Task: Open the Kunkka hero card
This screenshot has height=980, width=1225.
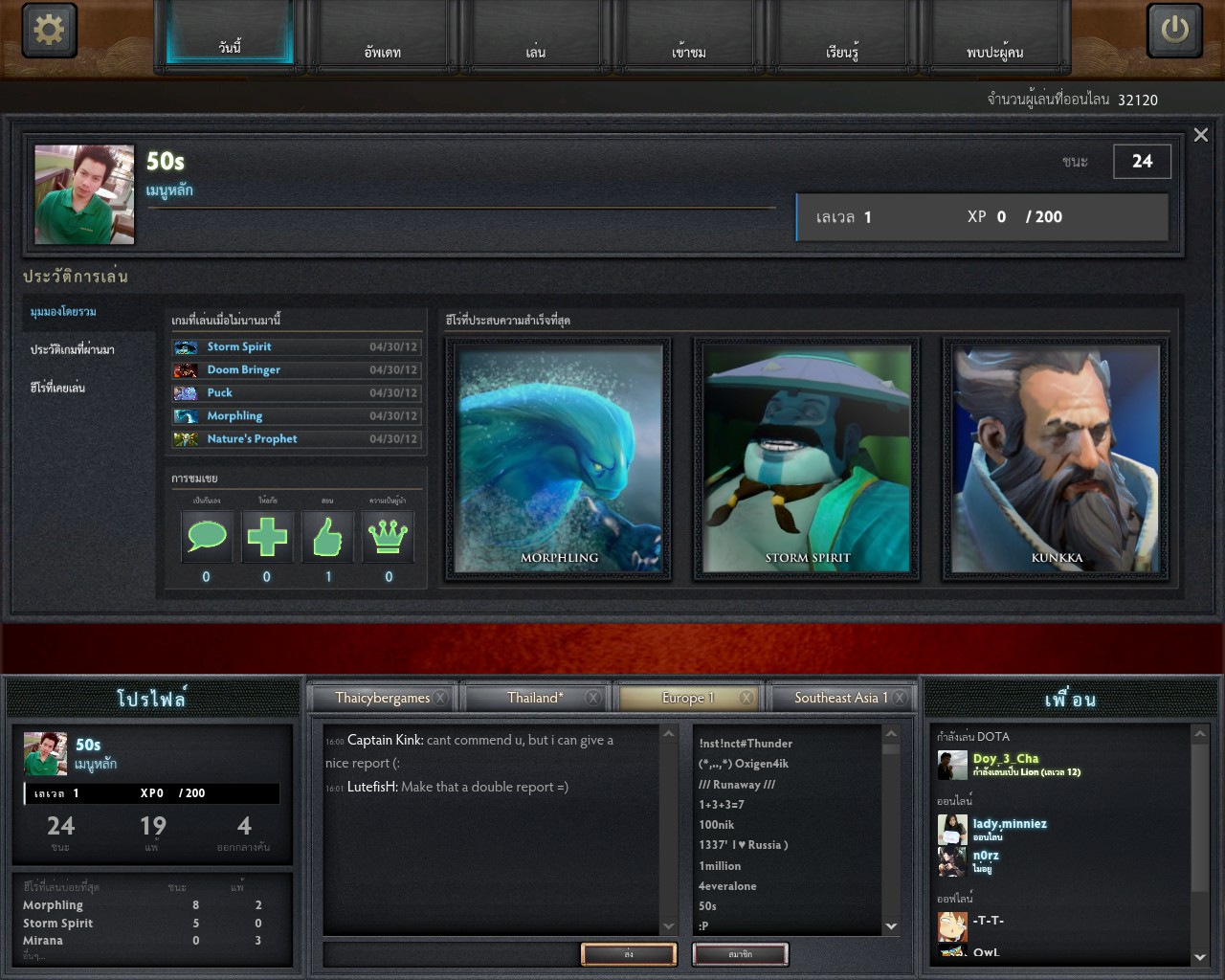Action: point(1057,459)
